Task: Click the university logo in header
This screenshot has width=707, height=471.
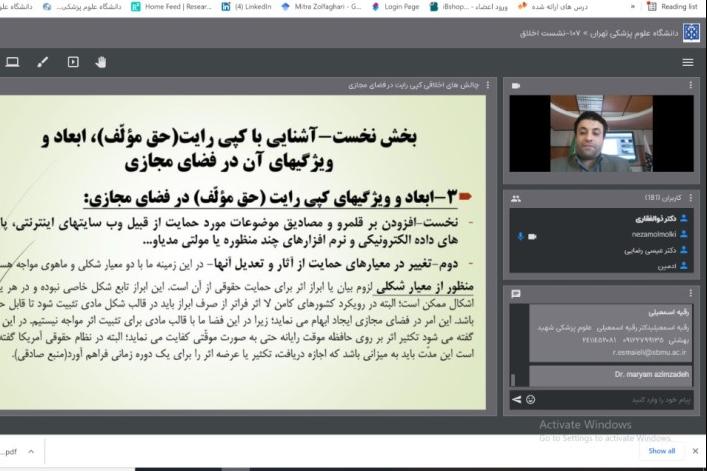Action: tap(691, 31)
